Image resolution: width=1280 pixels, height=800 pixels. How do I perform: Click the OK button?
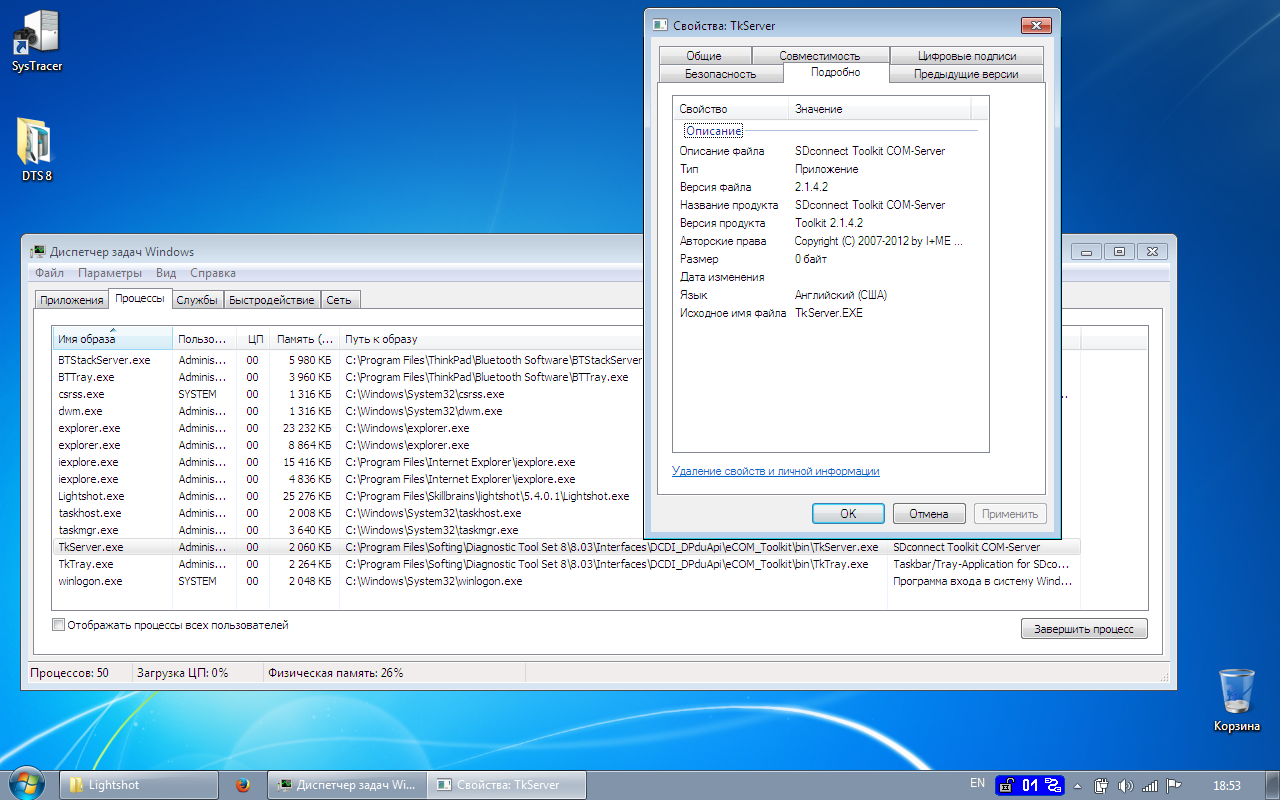pos(848,513)
